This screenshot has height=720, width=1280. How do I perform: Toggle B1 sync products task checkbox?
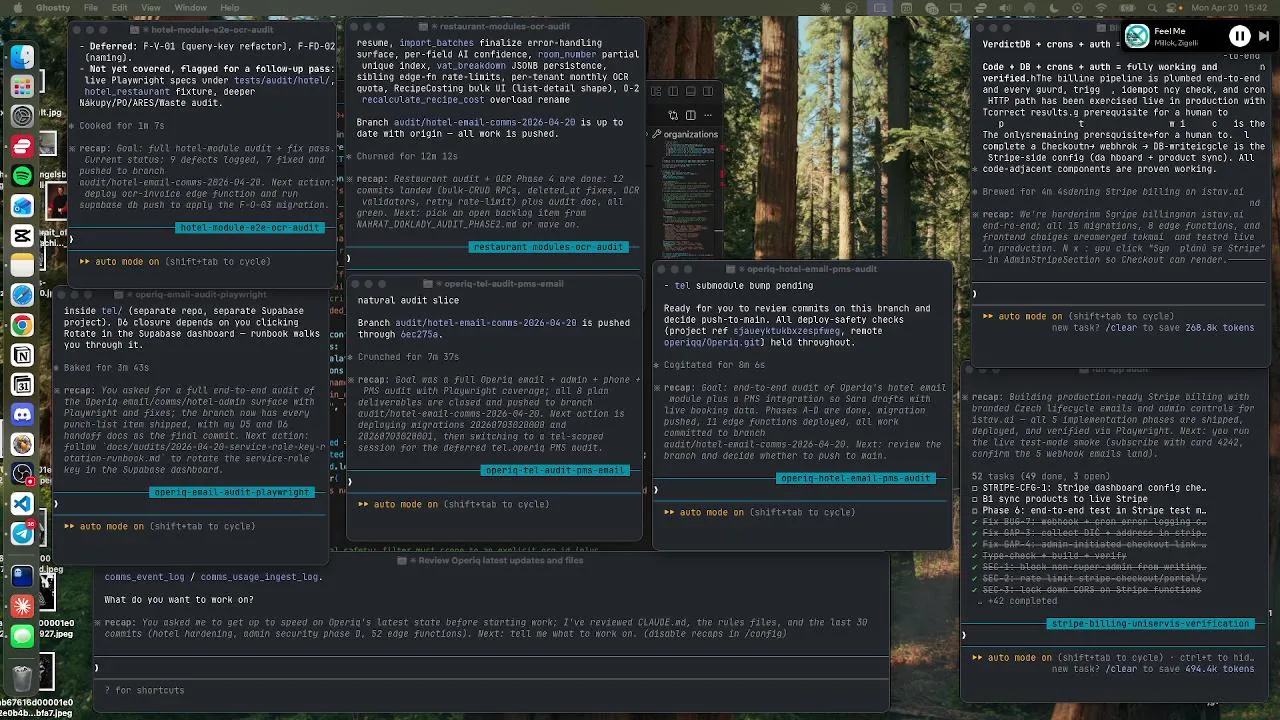point(975,499)
